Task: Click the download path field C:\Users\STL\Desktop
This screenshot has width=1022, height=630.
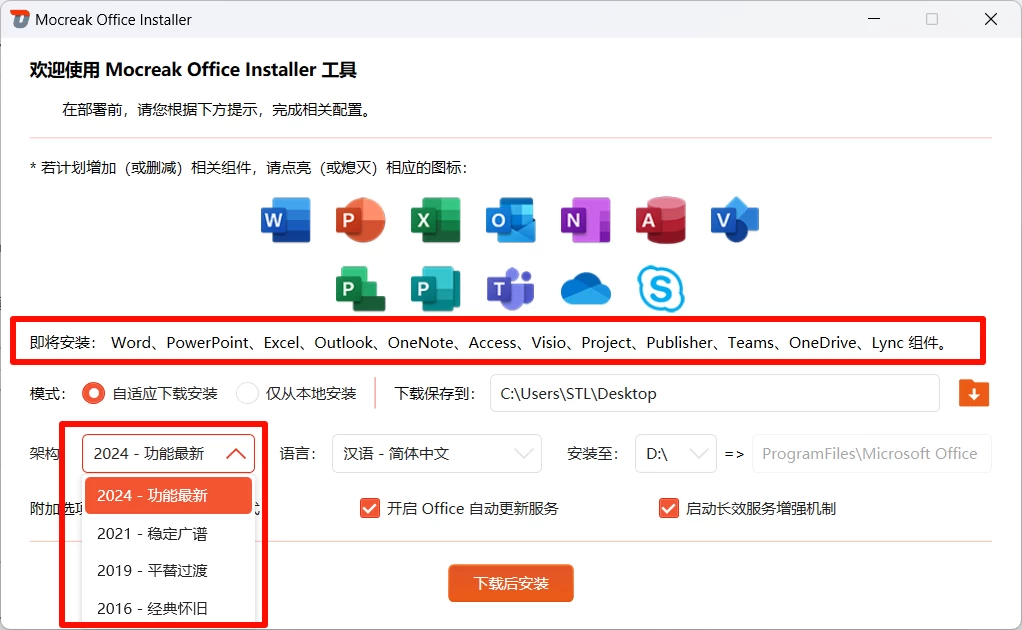Action: click(714, 393)
